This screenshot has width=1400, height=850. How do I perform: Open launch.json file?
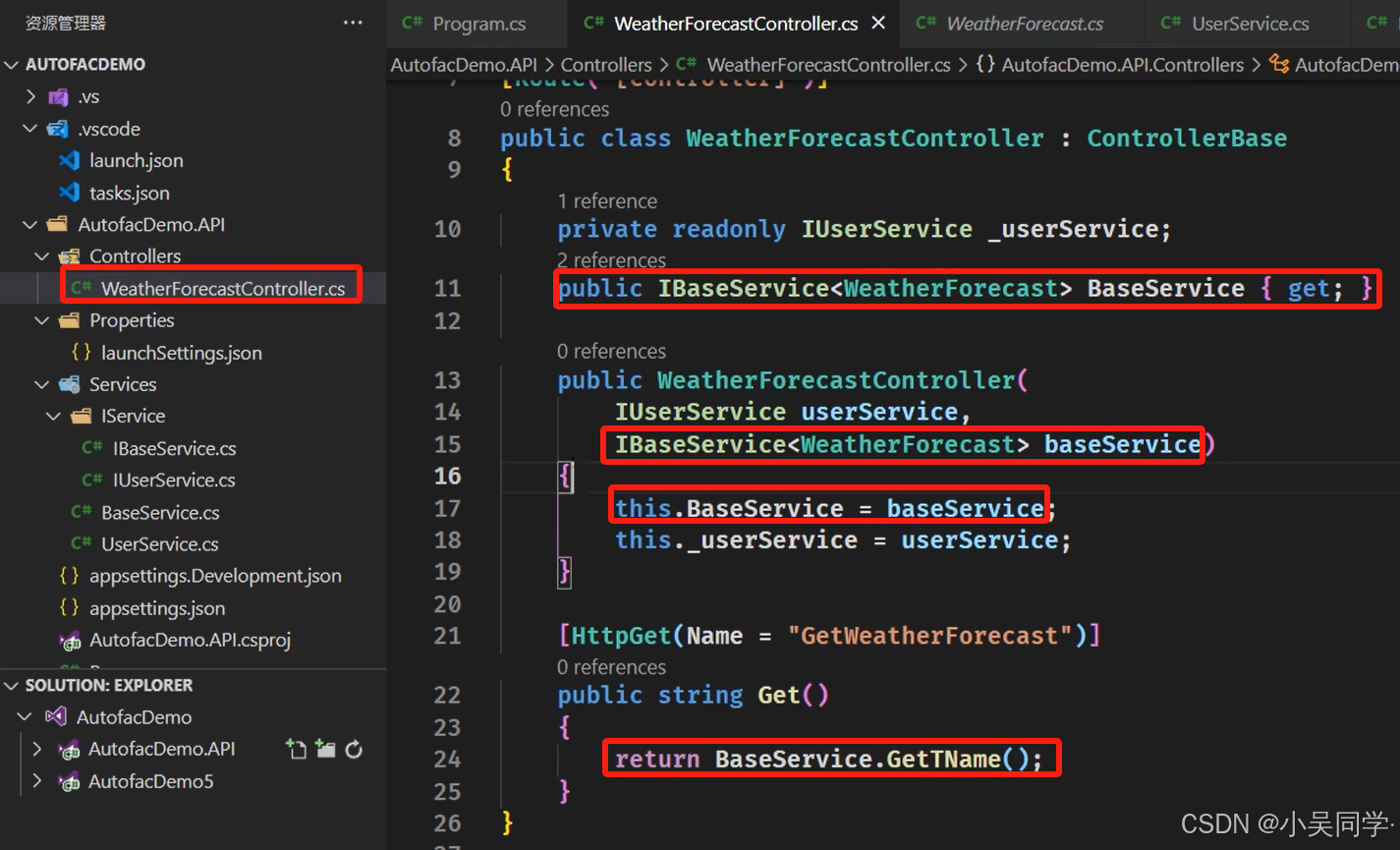pos(137,160)
